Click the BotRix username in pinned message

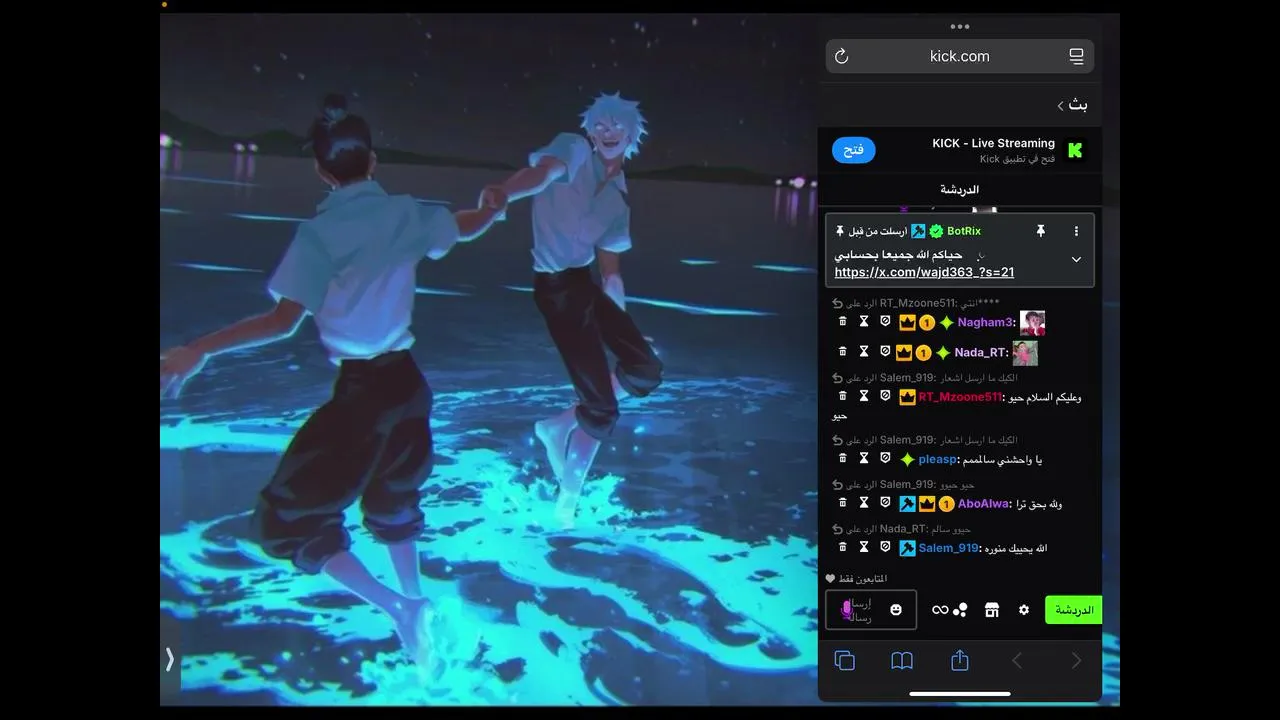pyautogui.click(x=964, y=231)
